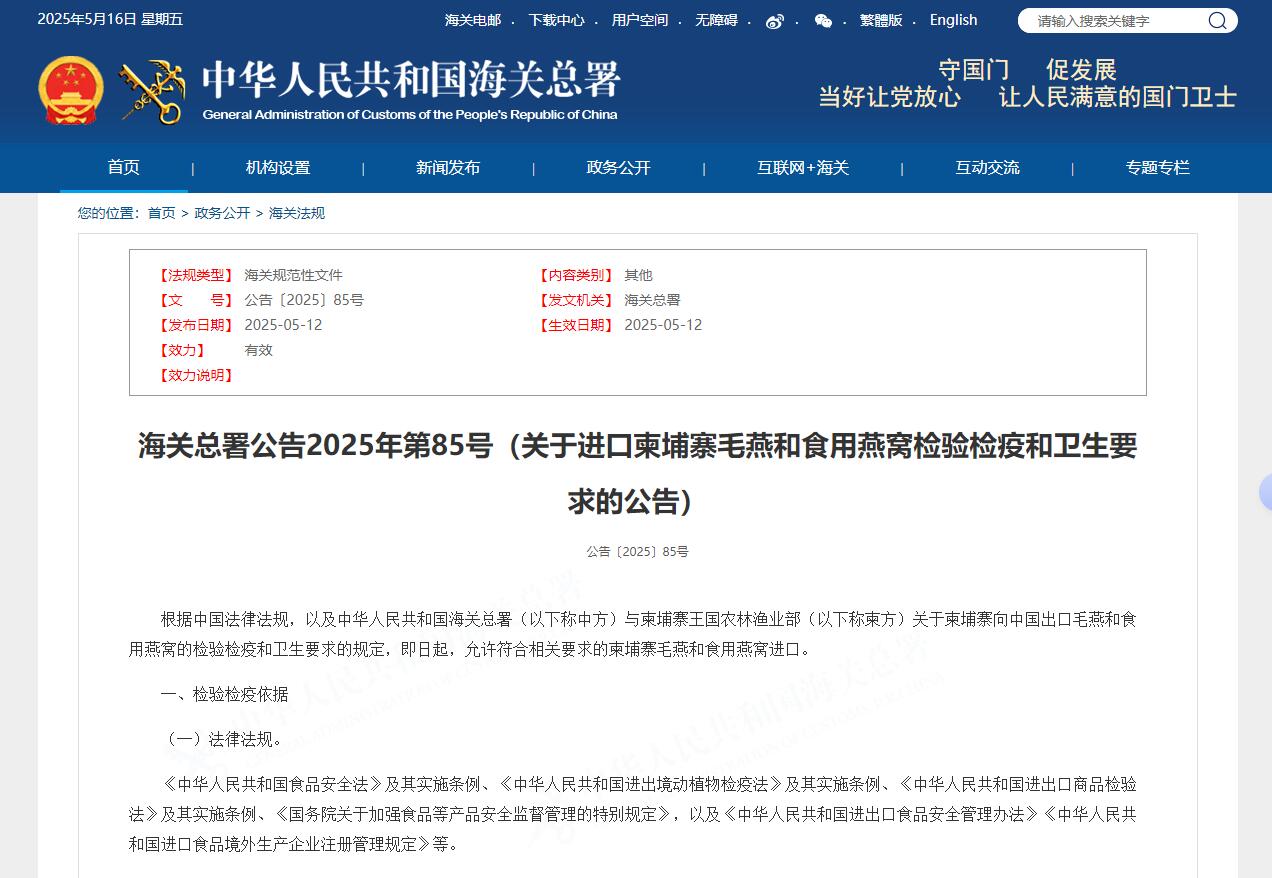Click the 【发文机关】 label
Screen dimensions: 1272x878
tap(576, 300)
